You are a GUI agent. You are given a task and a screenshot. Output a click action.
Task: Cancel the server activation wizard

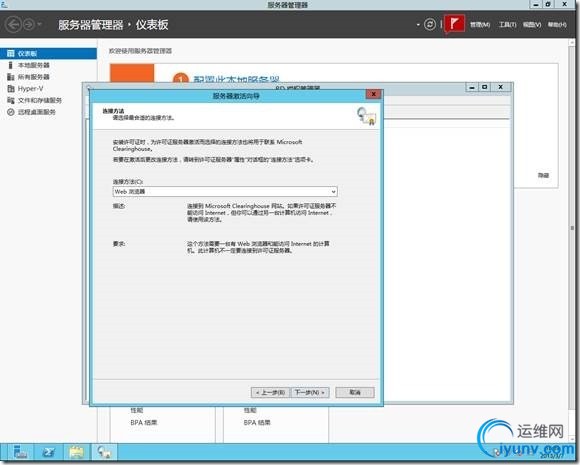(355, 392)
